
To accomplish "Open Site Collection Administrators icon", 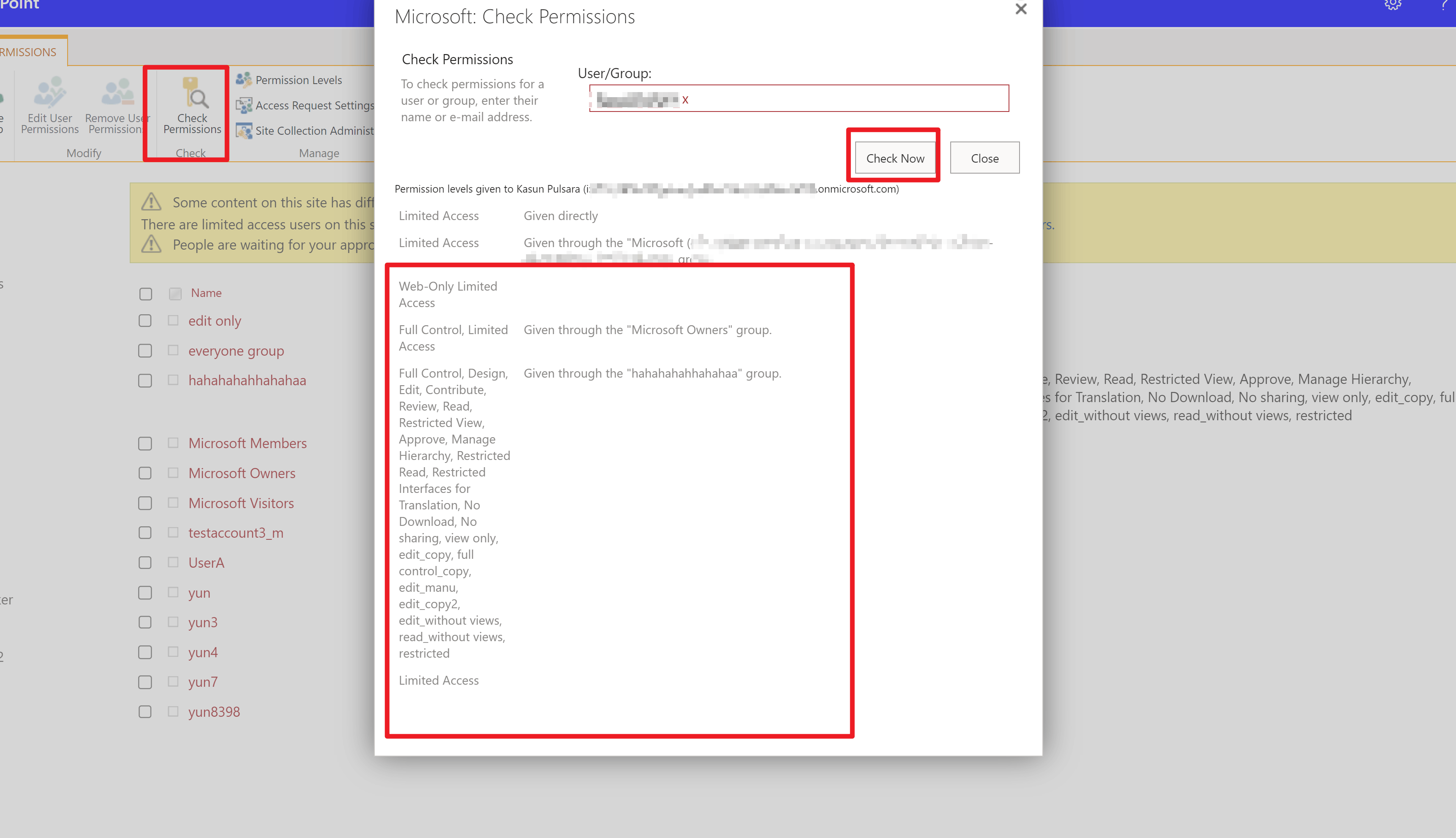I will (x=244, y=131).
